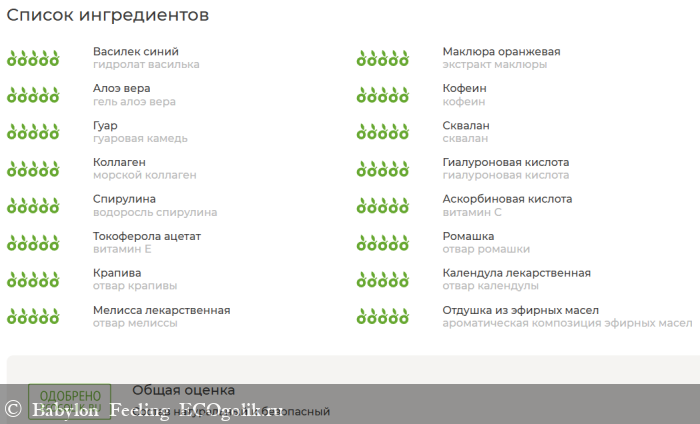The height and width of the screenshot is (424, 700).
Task: Click the leaf rating icons beside Спирулина
Action: 33,206
